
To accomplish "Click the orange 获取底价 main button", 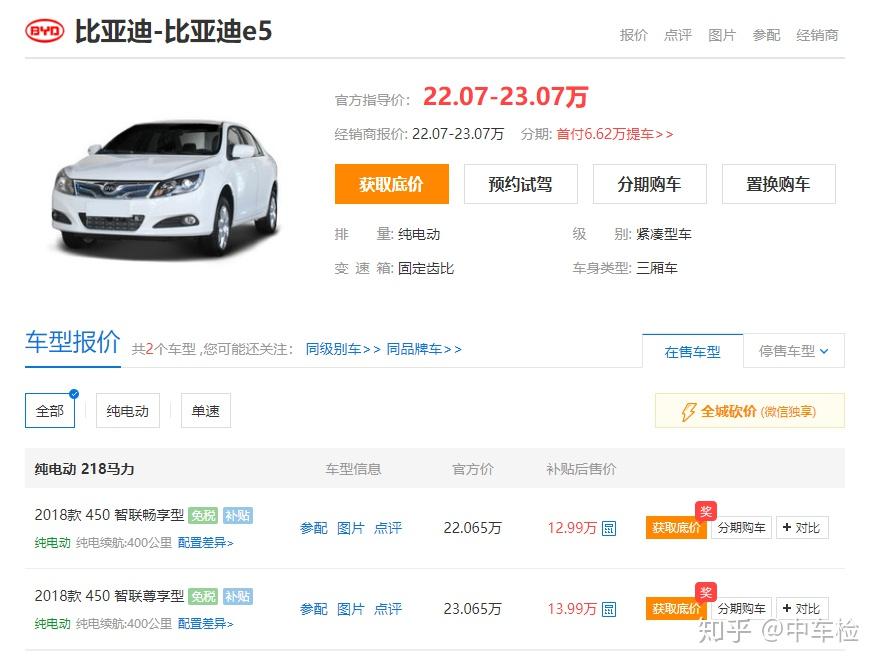I will 392,184.
